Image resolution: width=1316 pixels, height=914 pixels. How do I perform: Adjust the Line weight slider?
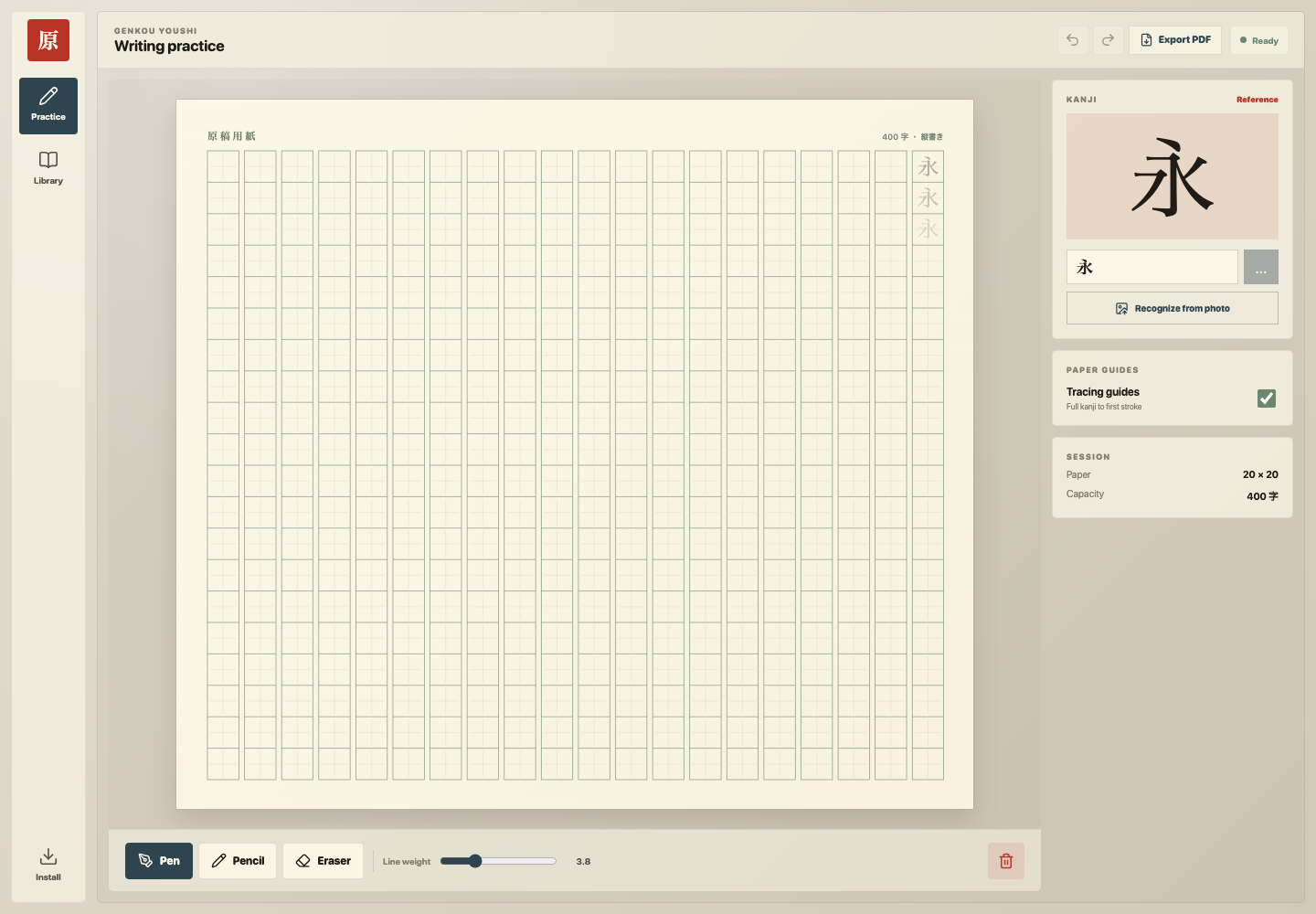[498, 861]
